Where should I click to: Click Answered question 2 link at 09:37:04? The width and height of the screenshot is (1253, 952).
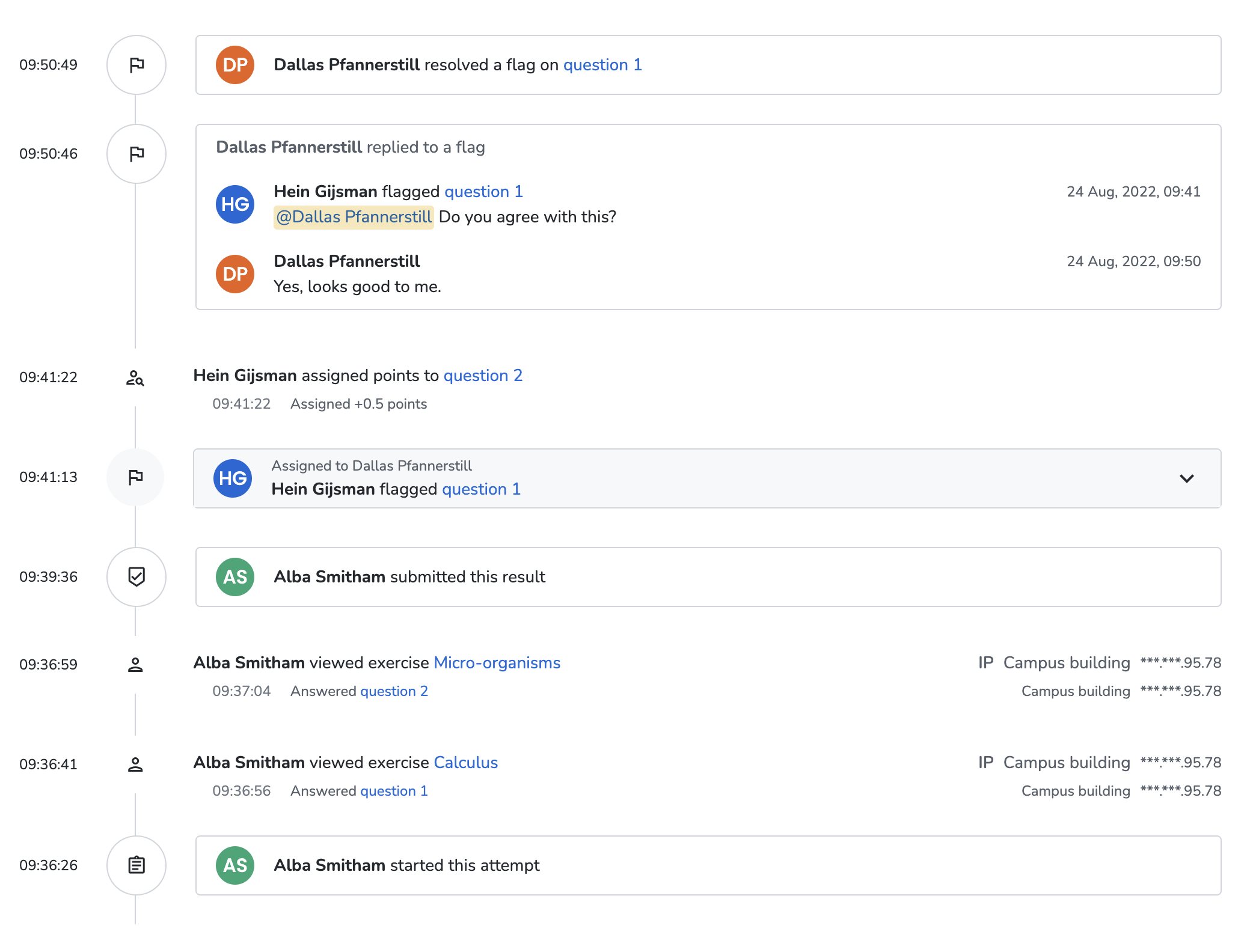[x=394, y=691]
